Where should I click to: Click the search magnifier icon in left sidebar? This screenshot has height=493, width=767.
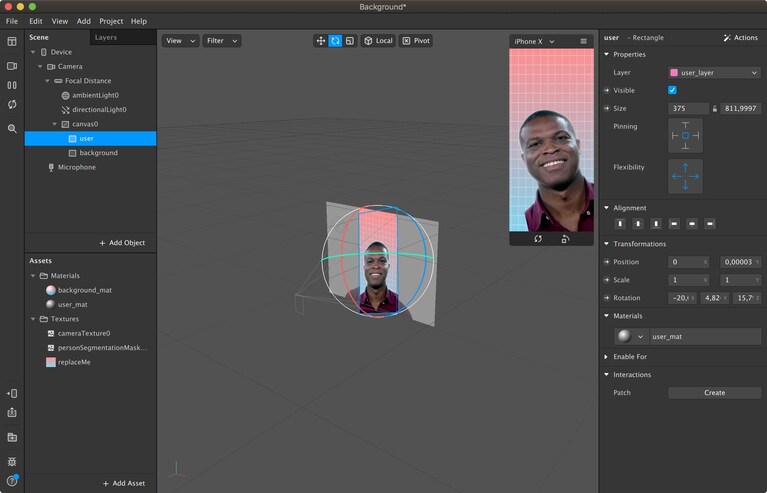(x=12, y=129)
